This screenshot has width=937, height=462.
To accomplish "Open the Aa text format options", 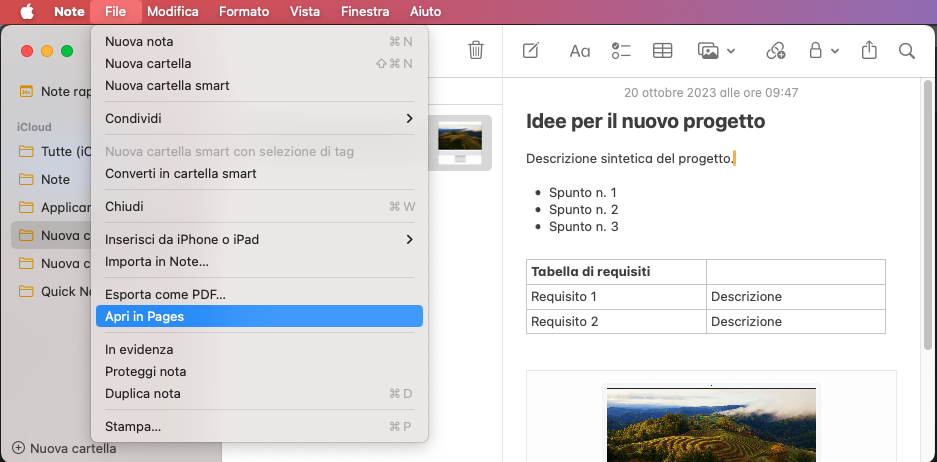I will (x=579, y=50).
